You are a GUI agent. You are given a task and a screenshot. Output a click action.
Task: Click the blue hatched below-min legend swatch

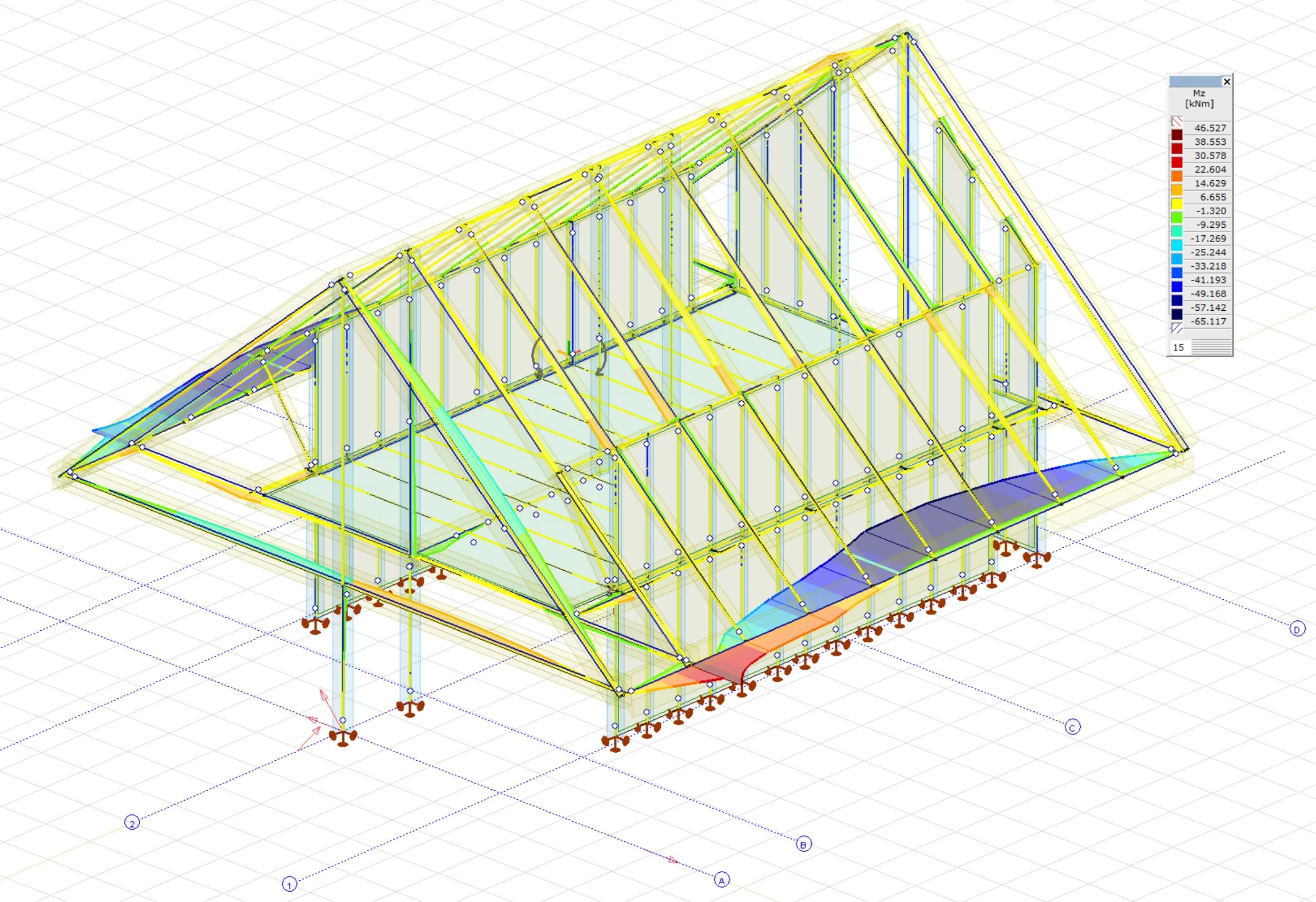[x=1176, y=328]
